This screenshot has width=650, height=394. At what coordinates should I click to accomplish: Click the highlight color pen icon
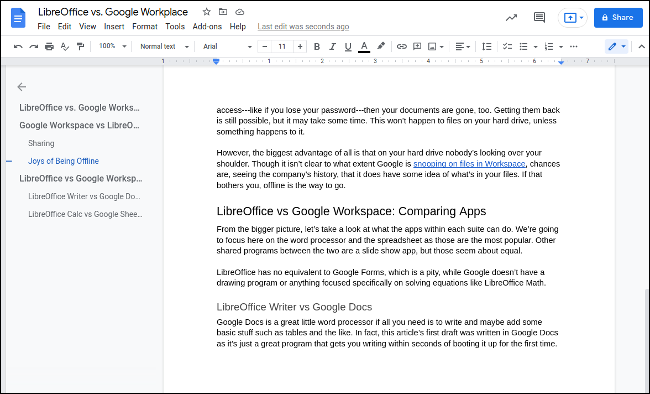[x=381, y=46]
